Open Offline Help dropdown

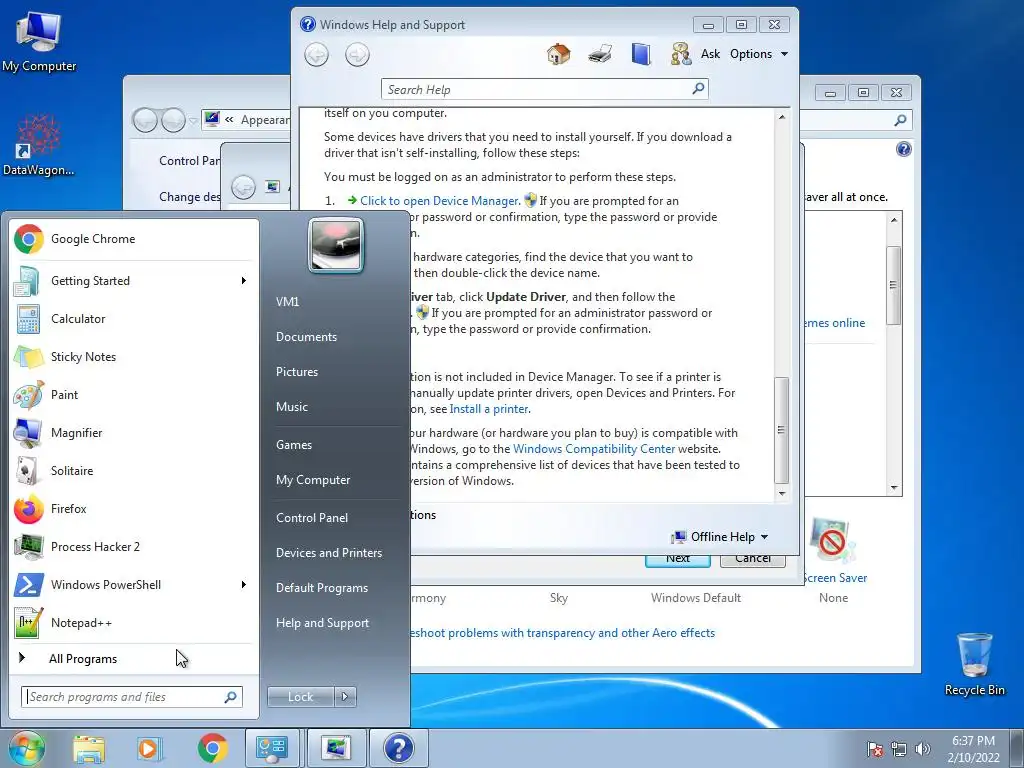[x=720, y=537]
